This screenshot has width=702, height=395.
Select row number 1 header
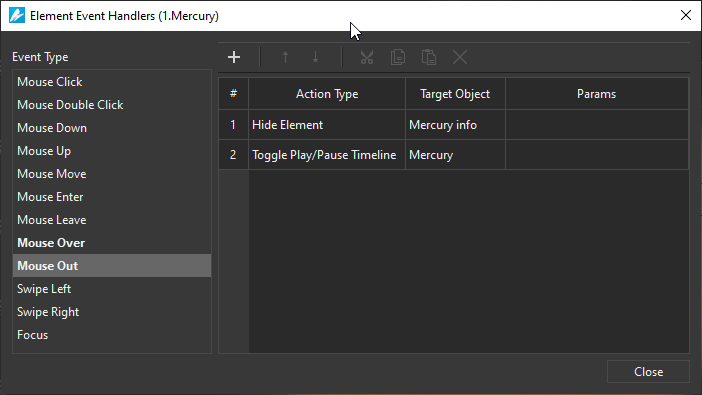(233, 125)
